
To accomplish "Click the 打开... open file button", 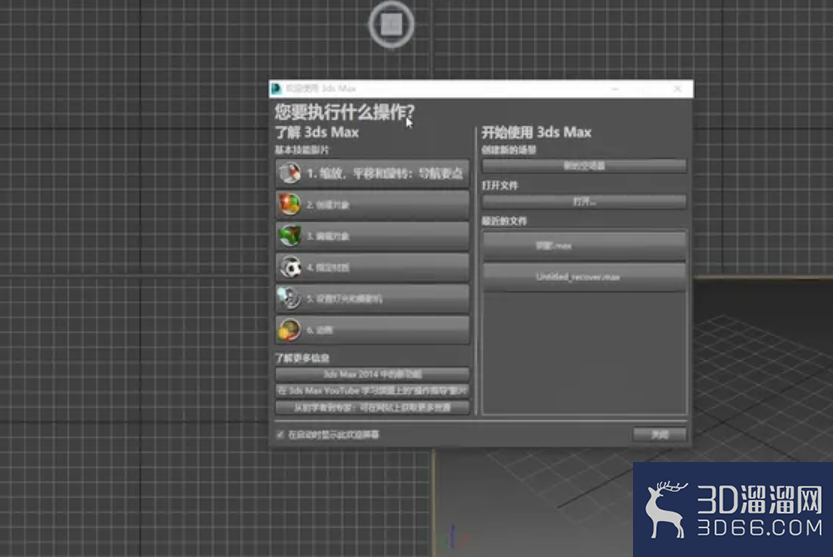I will [x=584, y=201].
